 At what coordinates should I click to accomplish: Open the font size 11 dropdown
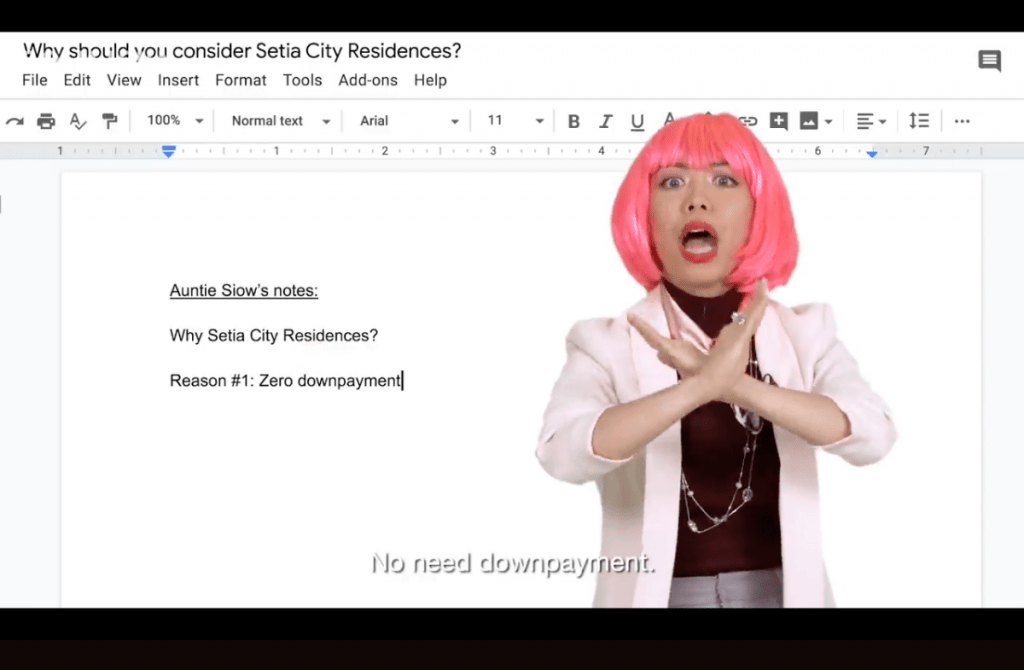pyautogui.click(x=515, y=121)
